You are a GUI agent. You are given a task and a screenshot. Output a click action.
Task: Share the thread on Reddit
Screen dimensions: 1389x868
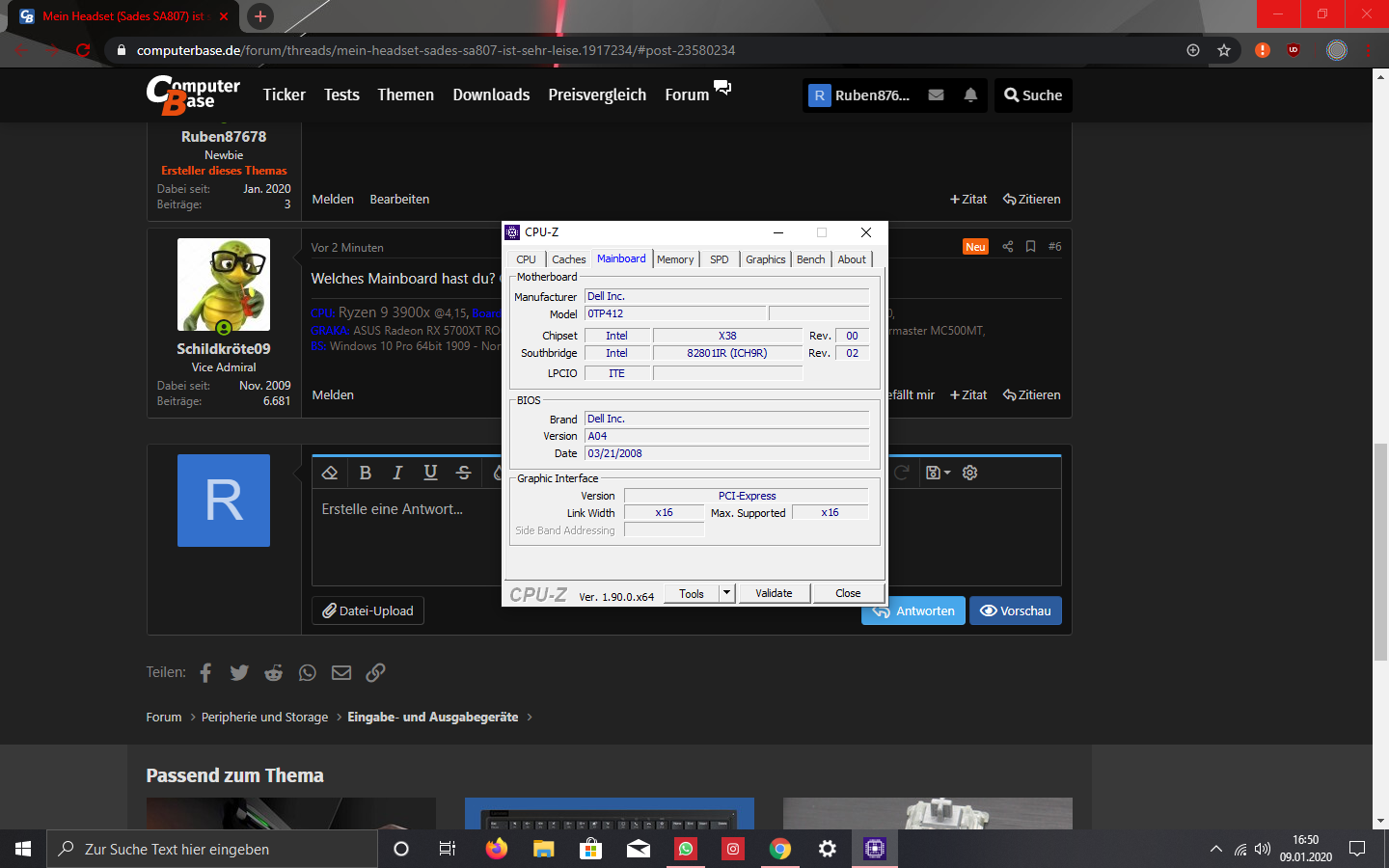tap(274, 672)
